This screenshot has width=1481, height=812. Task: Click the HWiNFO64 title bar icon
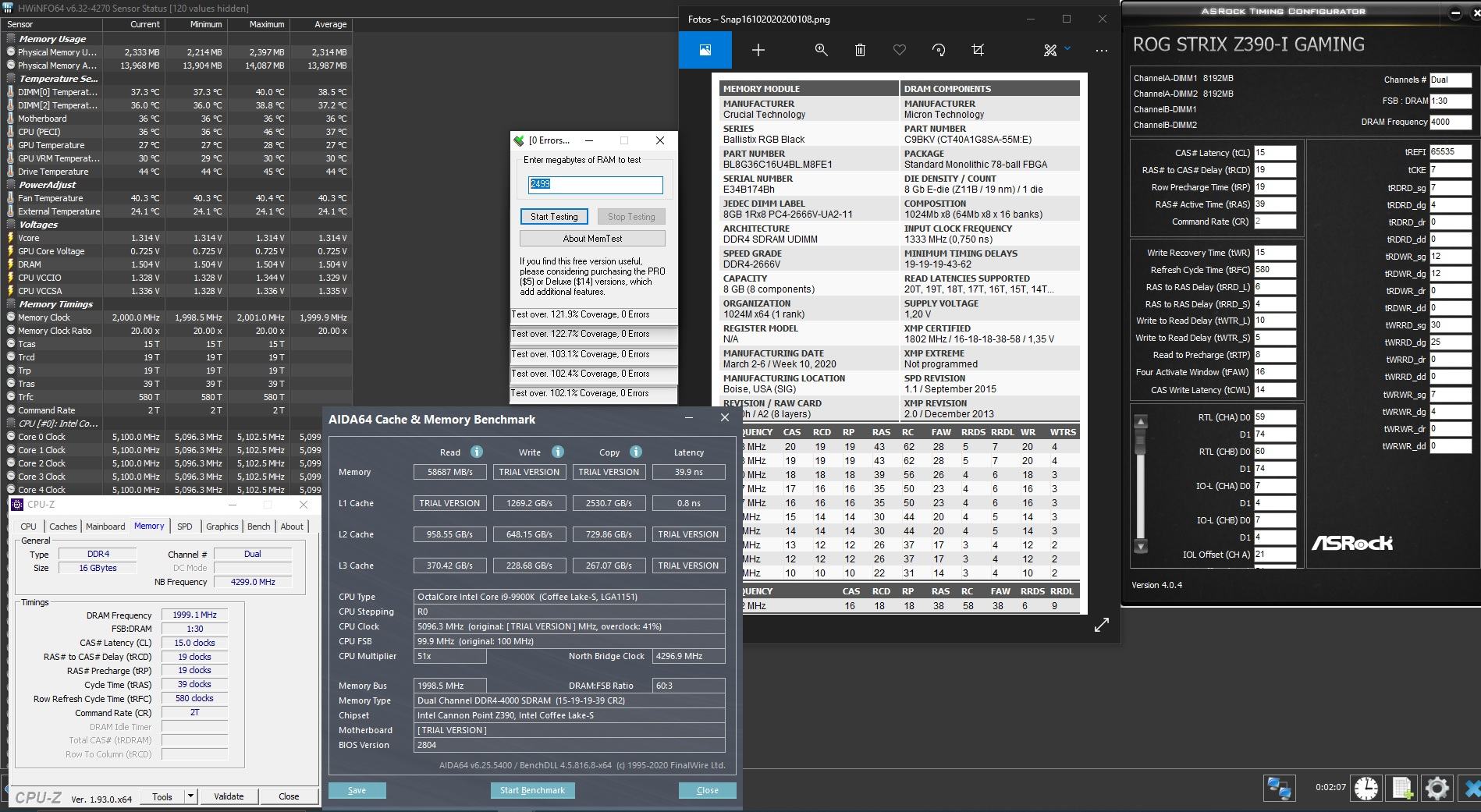pyautogui.click(x=7, y=8)
